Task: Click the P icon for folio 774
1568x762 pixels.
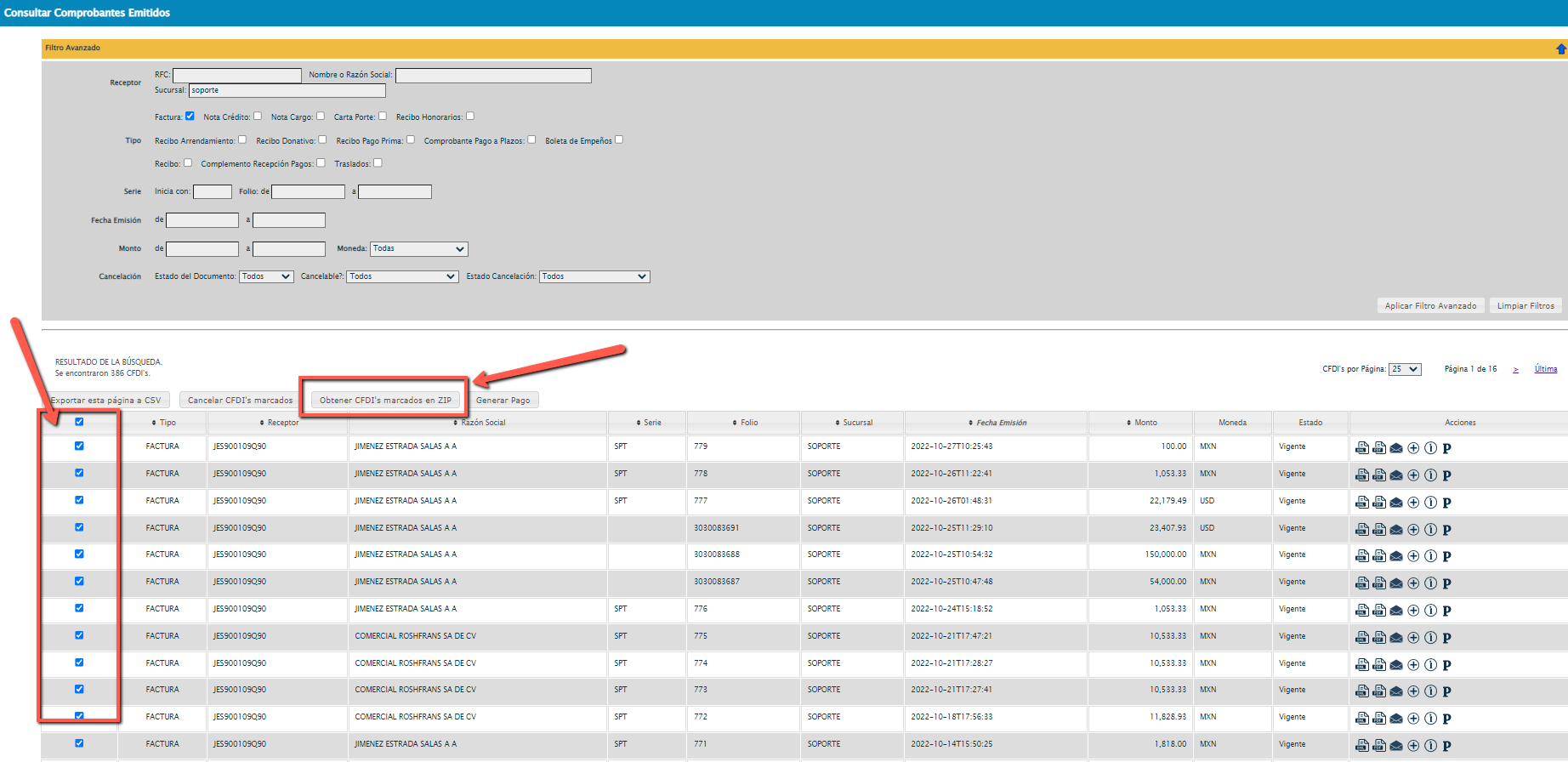Action: (x=1446, y=665)
